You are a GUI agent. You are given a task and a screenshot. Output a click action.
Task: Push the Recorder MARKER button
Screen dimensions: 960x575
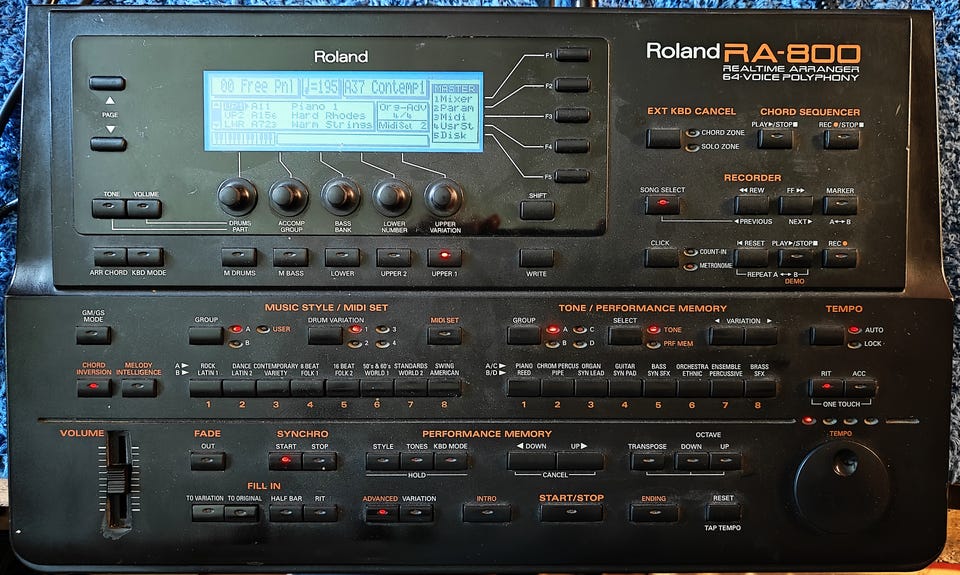[840, 205]
